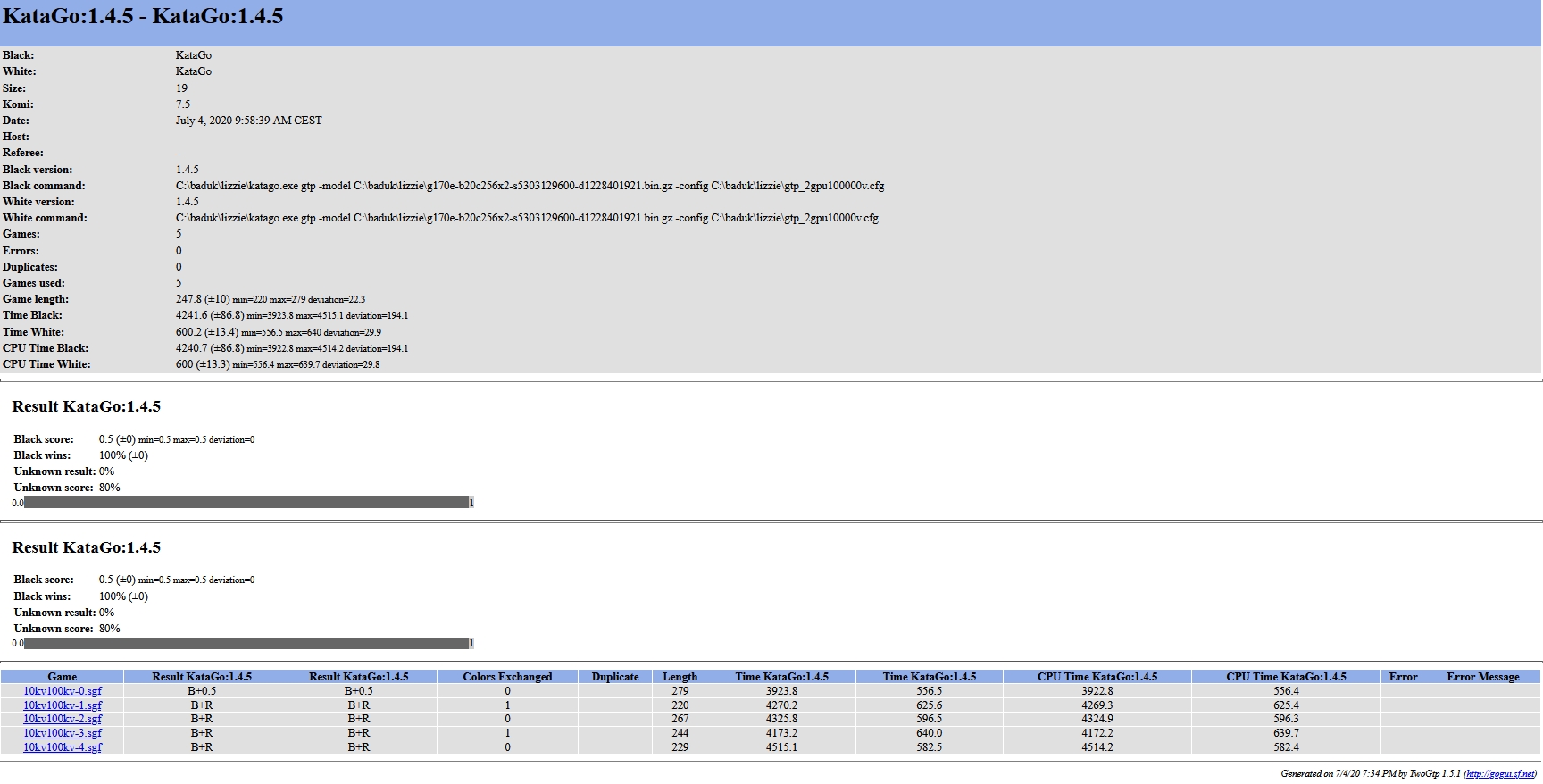Select the Time White value '600.2 (±13.4)'
This screenshot has width=1543, height=784.
207,332
